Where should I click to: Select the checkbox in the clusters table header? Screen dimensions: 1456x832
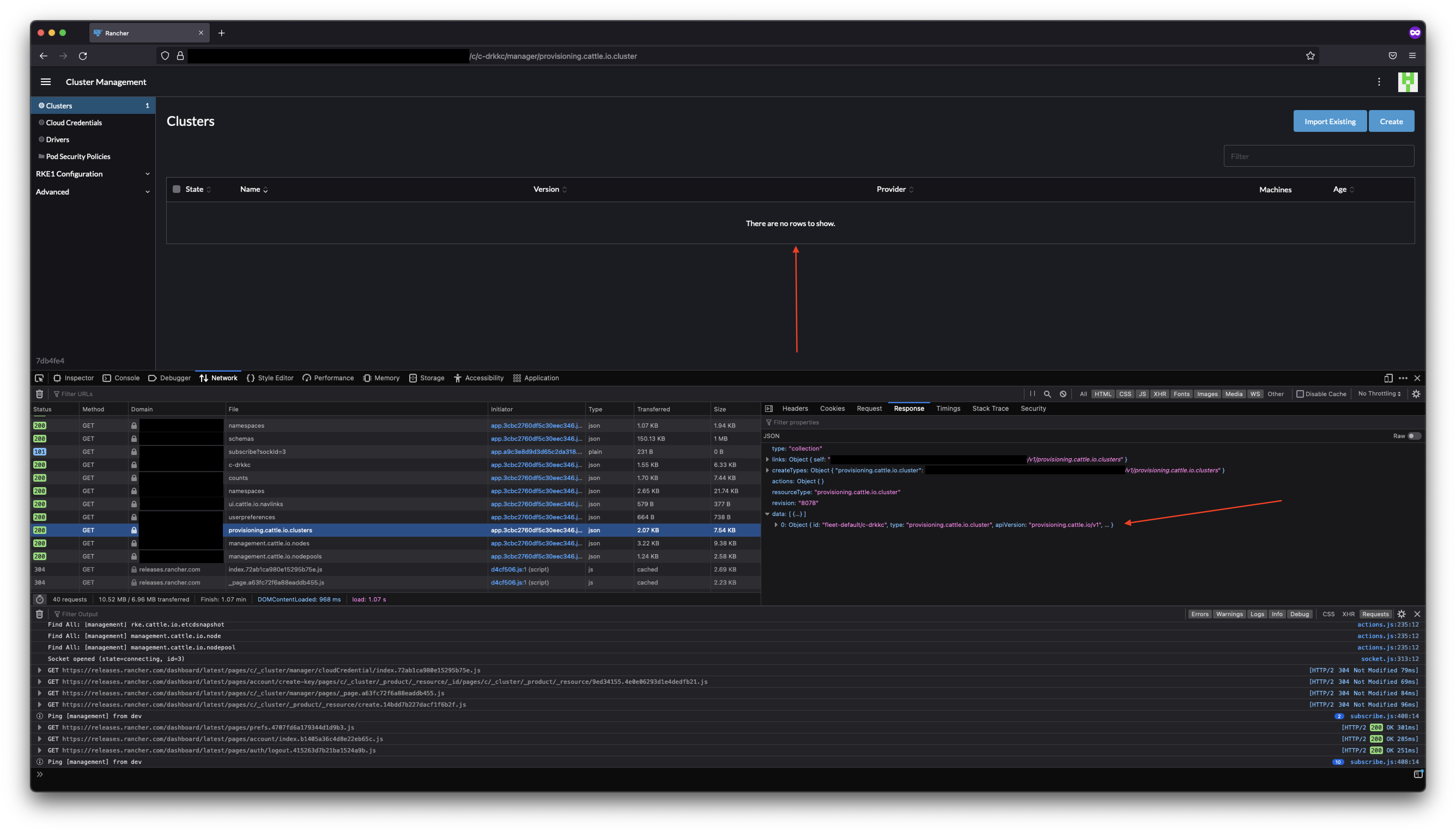pyautogui.click(x=176, y=189)
